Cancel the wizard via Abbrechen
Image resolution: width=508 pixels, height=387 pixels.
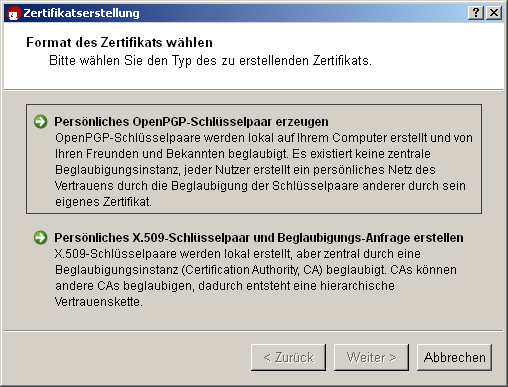(x=454, y=357)
